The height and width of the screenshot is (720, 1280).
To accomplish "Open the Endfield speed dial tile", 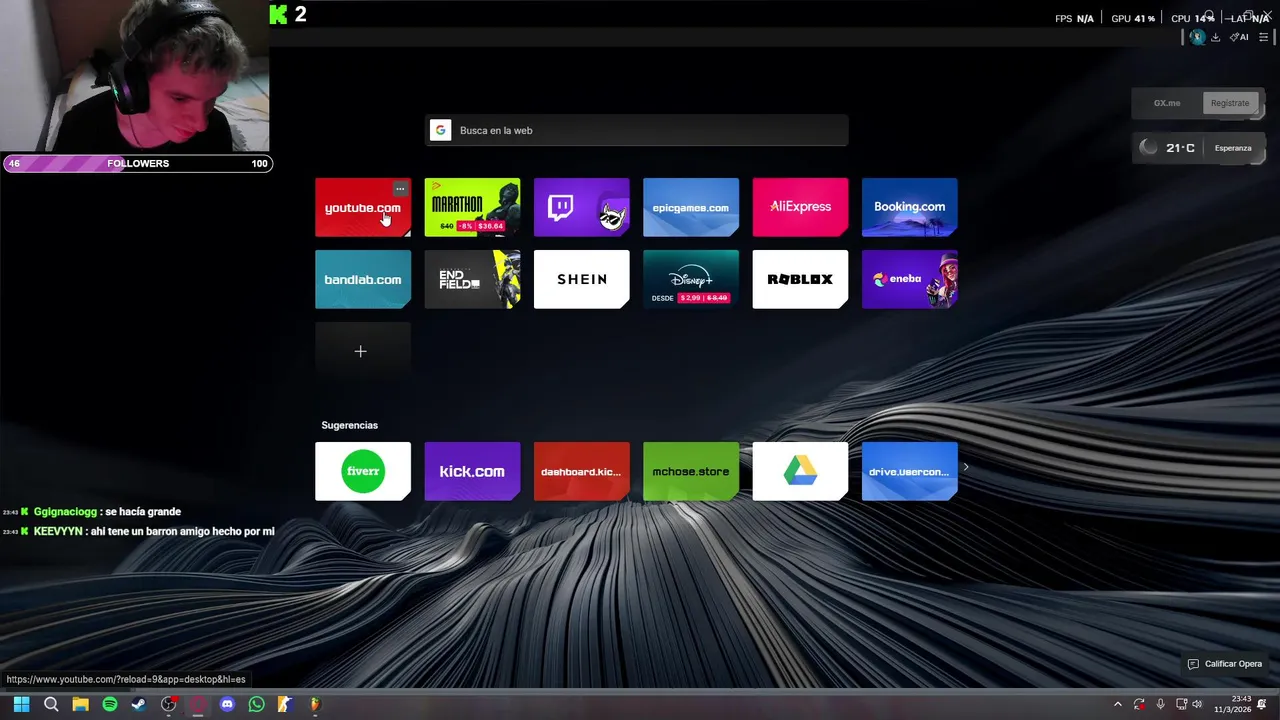I will [x=472, y=280].
